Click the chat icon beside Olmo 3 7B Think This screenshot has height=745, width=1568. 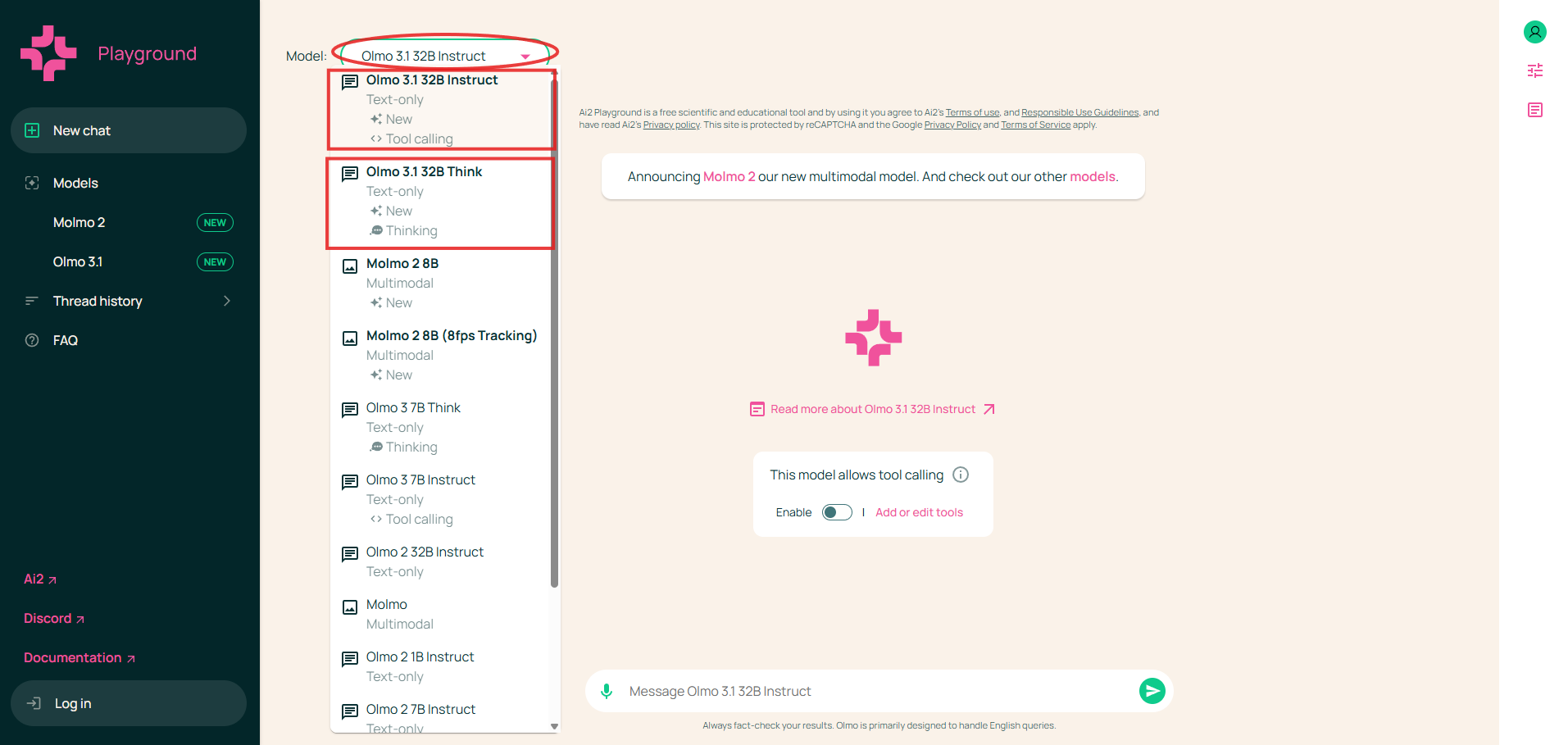(350, 410)
